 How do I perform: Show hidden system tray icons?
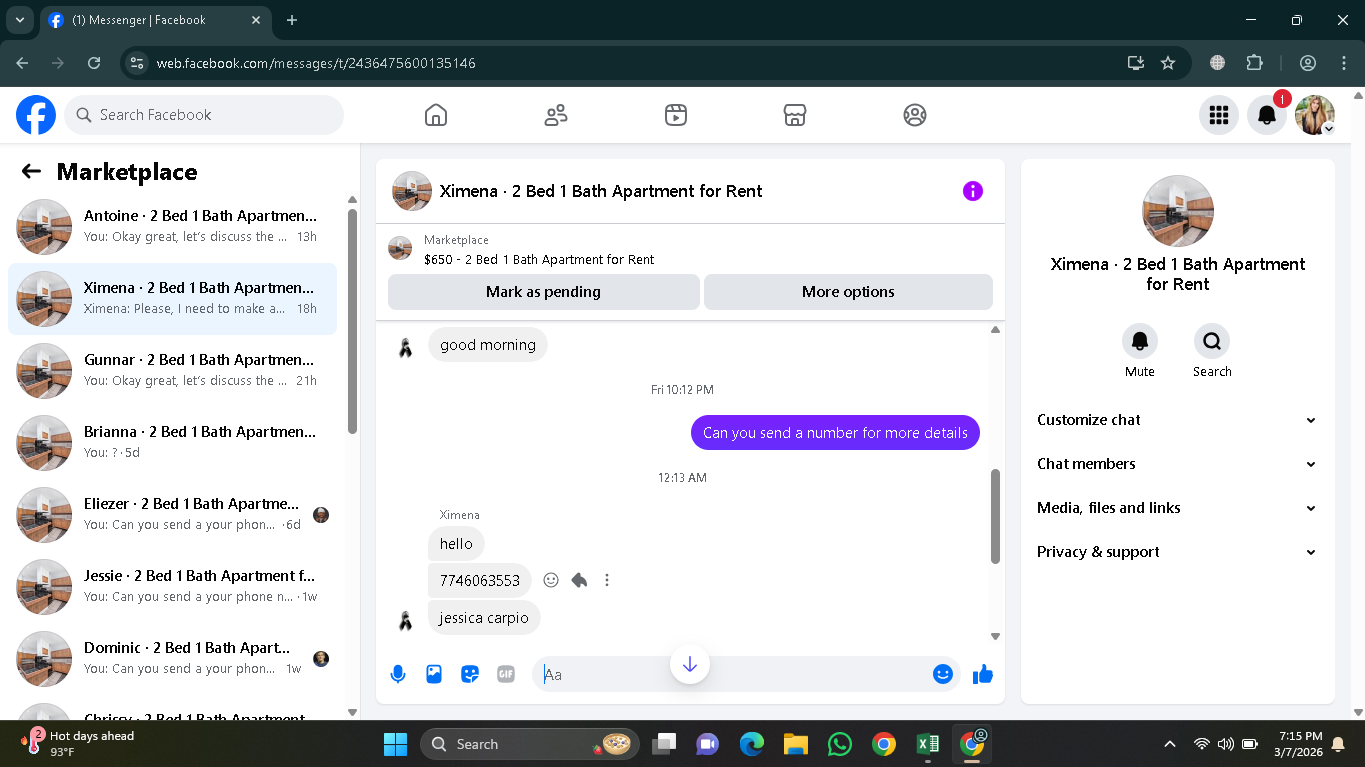pyautogui.click(x=1170, y=744)
